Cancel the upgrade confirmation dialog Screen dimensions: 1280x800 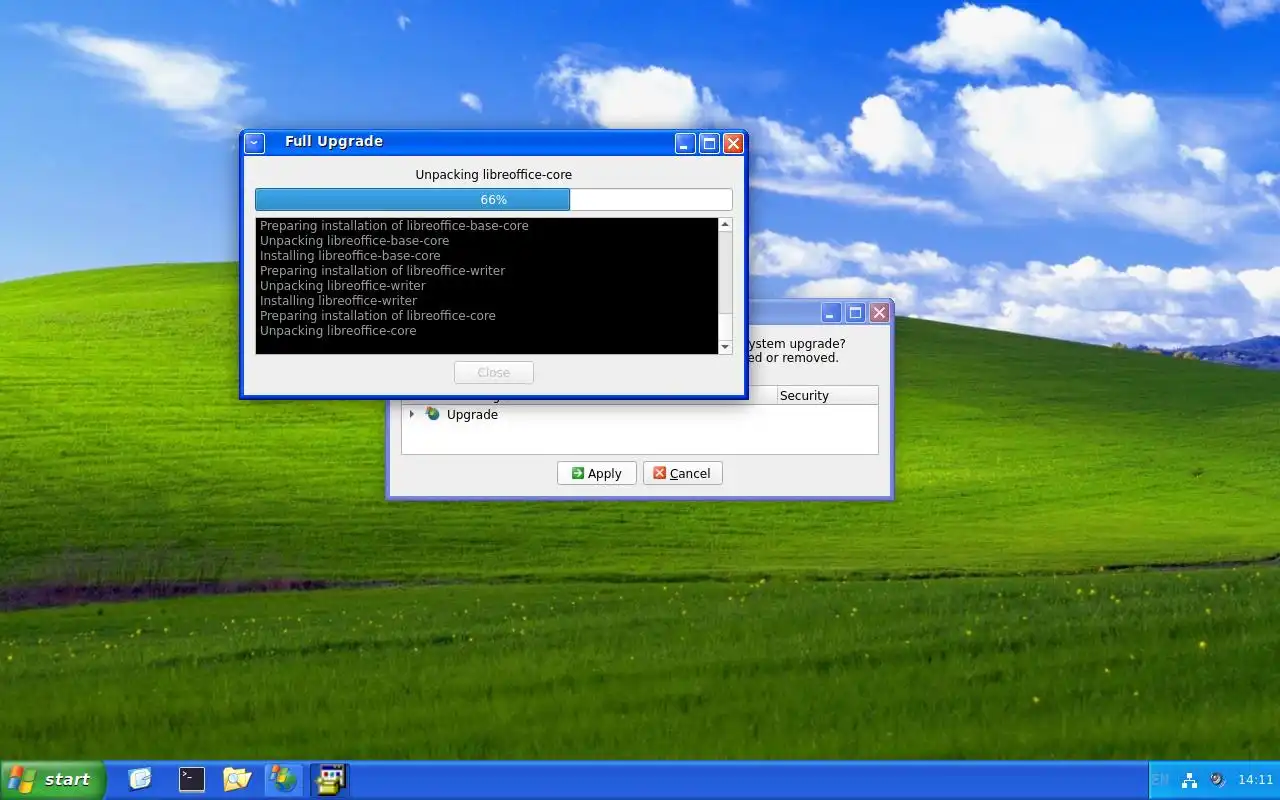click(x=683, y=474)
